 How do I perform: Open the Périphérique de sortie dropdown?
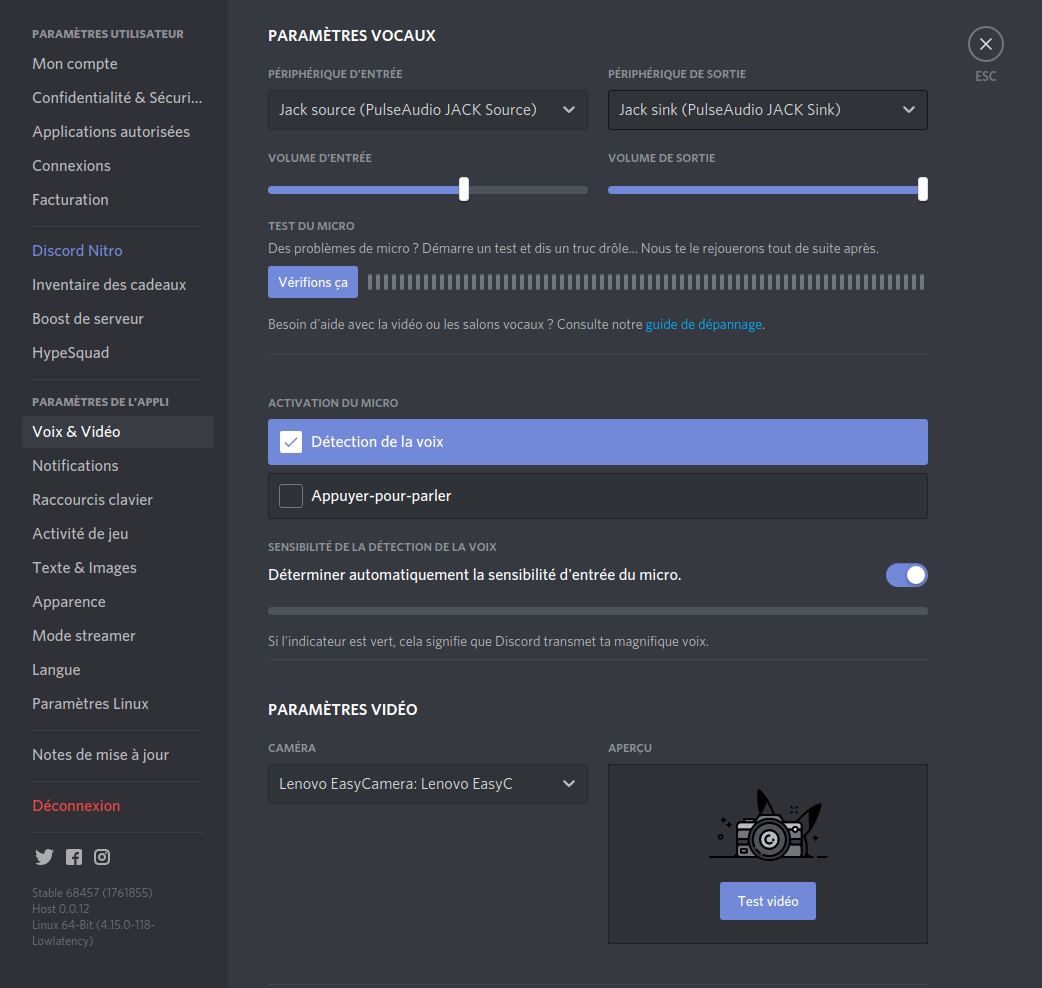768,110
